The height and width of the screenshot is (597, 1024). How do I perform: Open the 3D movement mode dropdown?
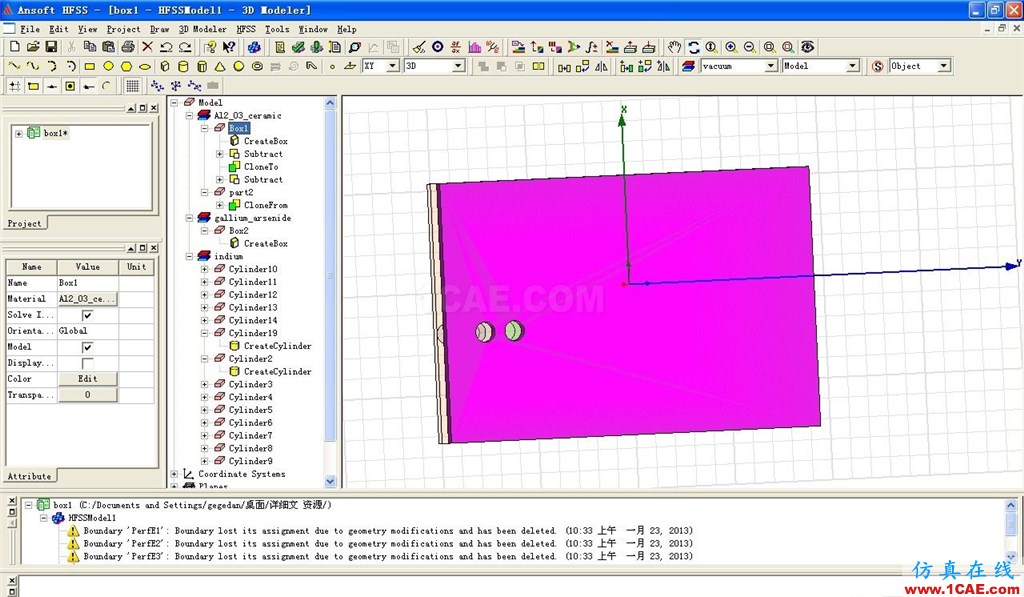(458, 66)
